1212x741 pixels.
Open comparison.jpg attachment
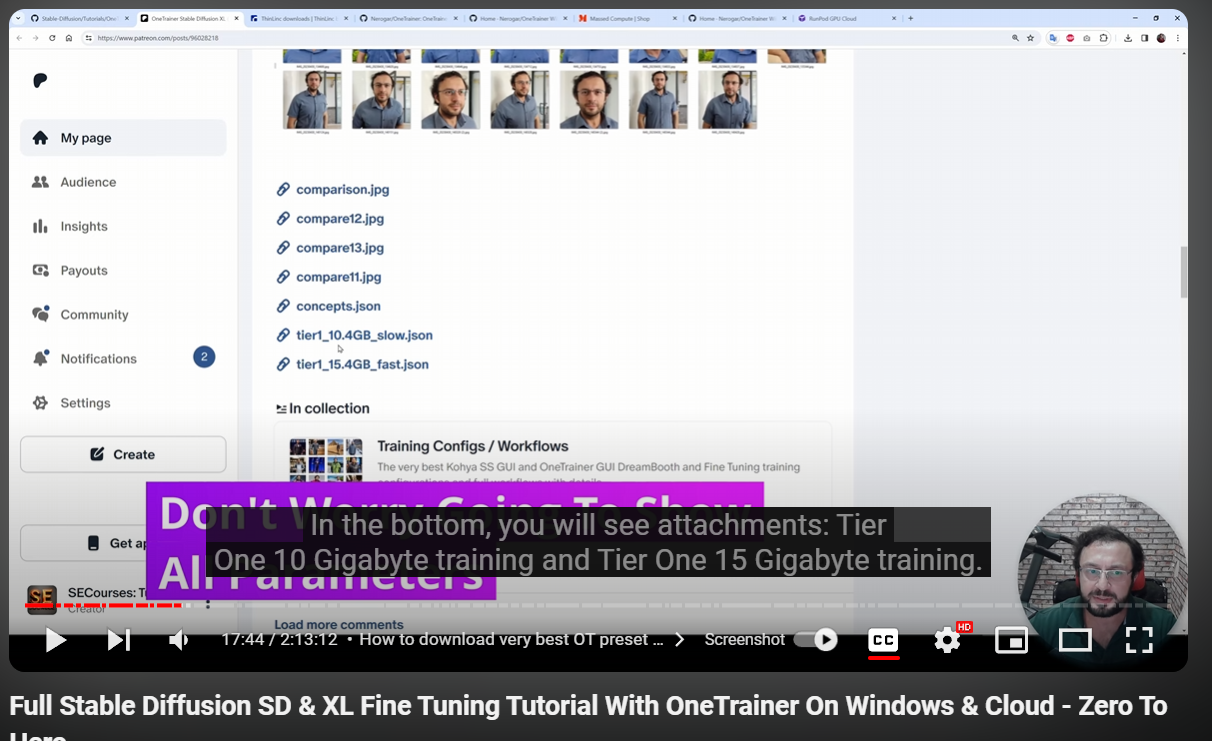coord(342,189)
